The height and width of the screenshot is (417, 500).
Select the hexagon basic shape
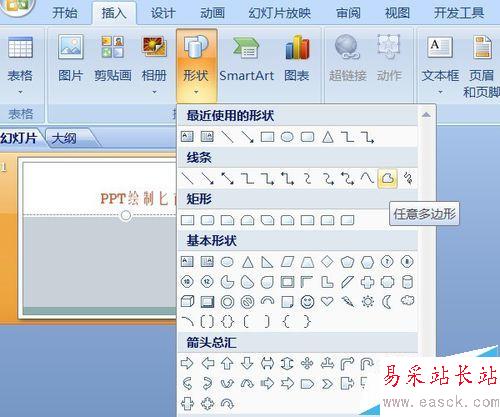click(x=367, y=262)
